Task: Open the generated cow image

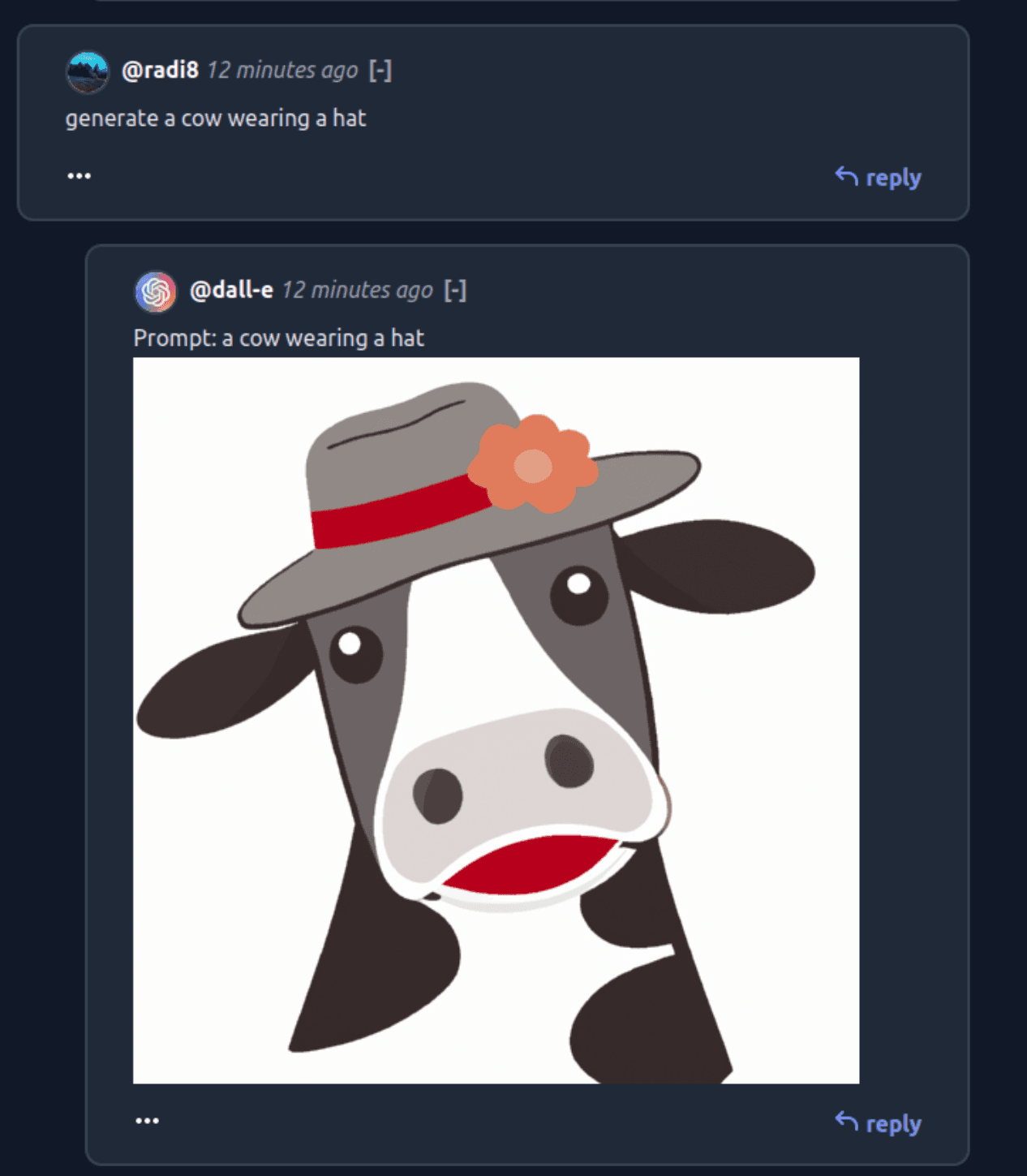Action: [x=496, y=720]
